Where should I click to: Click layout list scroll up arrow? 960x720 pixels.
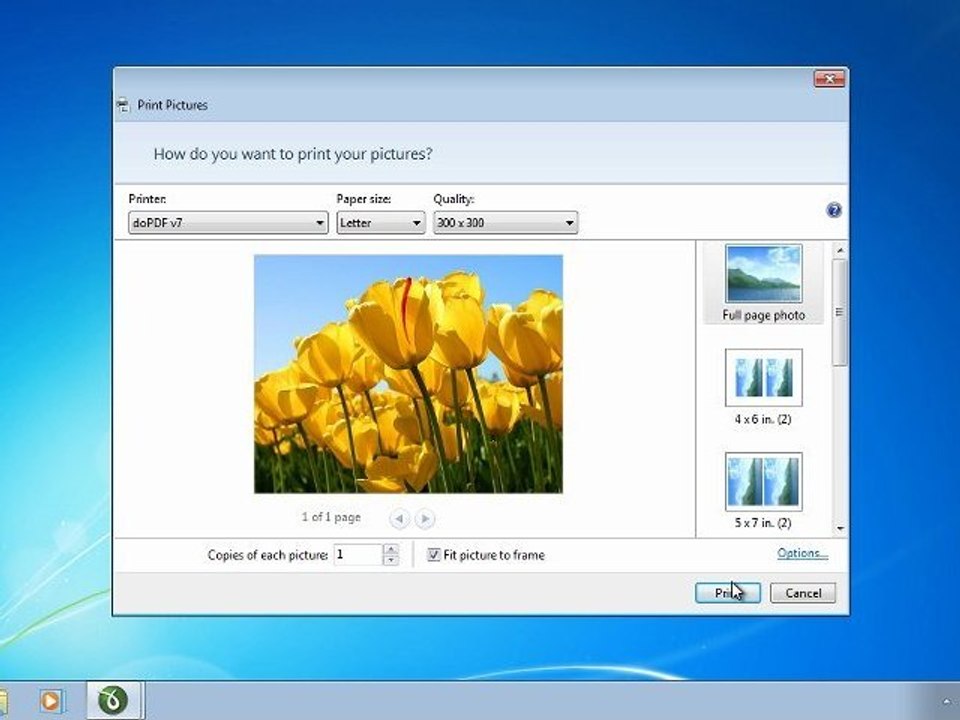tap(840, 250)
